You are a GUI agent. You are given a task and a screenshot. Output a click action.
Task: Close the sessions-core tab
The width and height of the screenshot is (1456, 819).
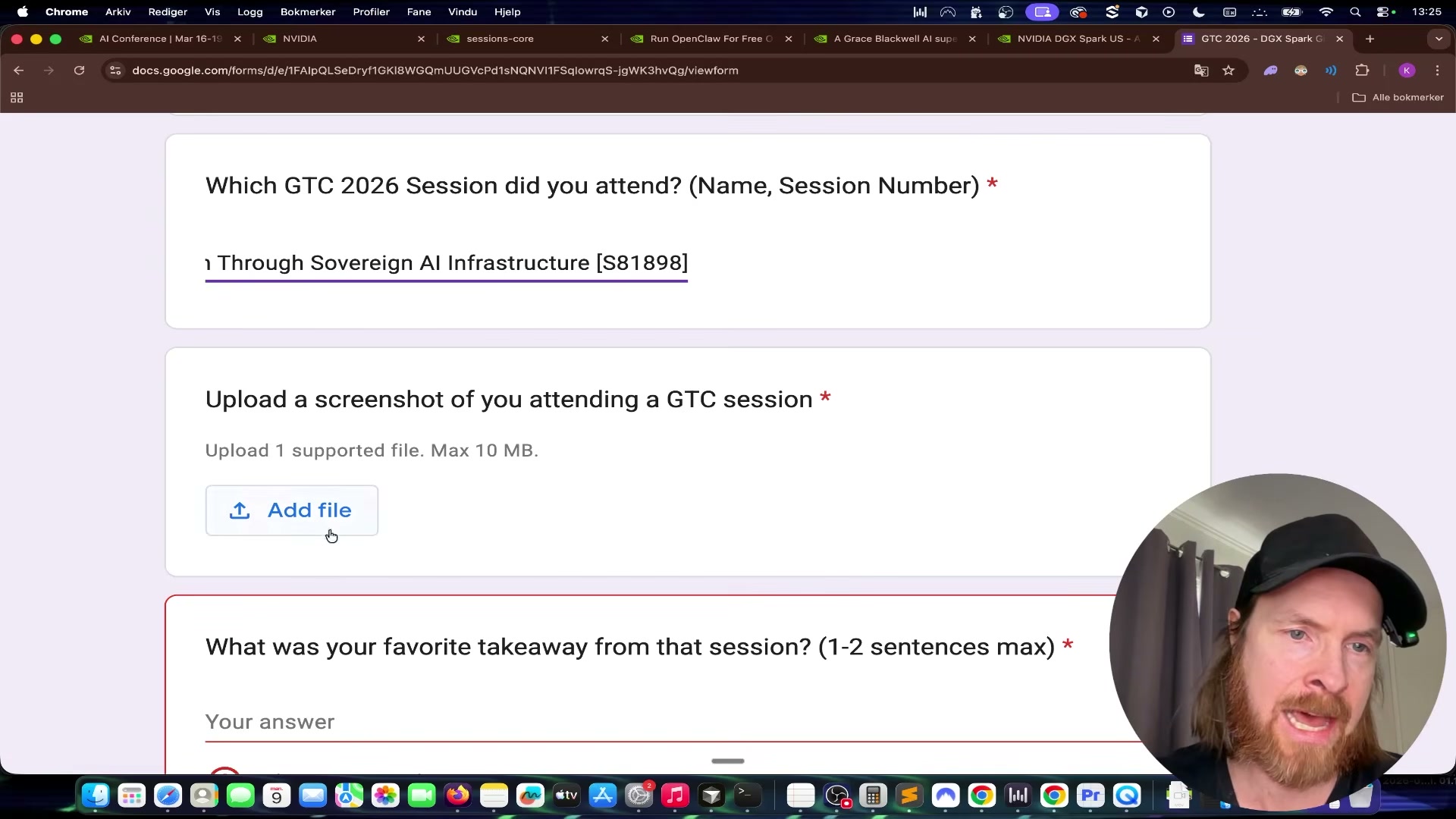[x=605, y=39]
